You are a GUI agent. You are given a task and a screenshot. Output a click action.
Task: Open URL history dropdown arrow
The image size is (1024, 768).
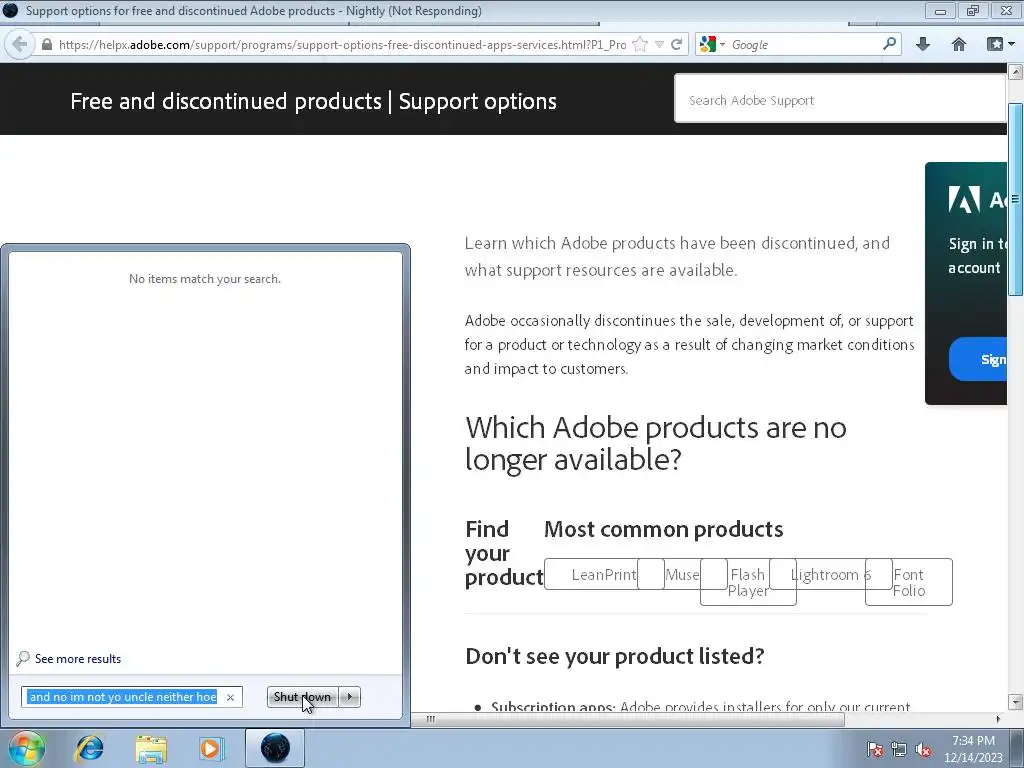click(660, 44)
